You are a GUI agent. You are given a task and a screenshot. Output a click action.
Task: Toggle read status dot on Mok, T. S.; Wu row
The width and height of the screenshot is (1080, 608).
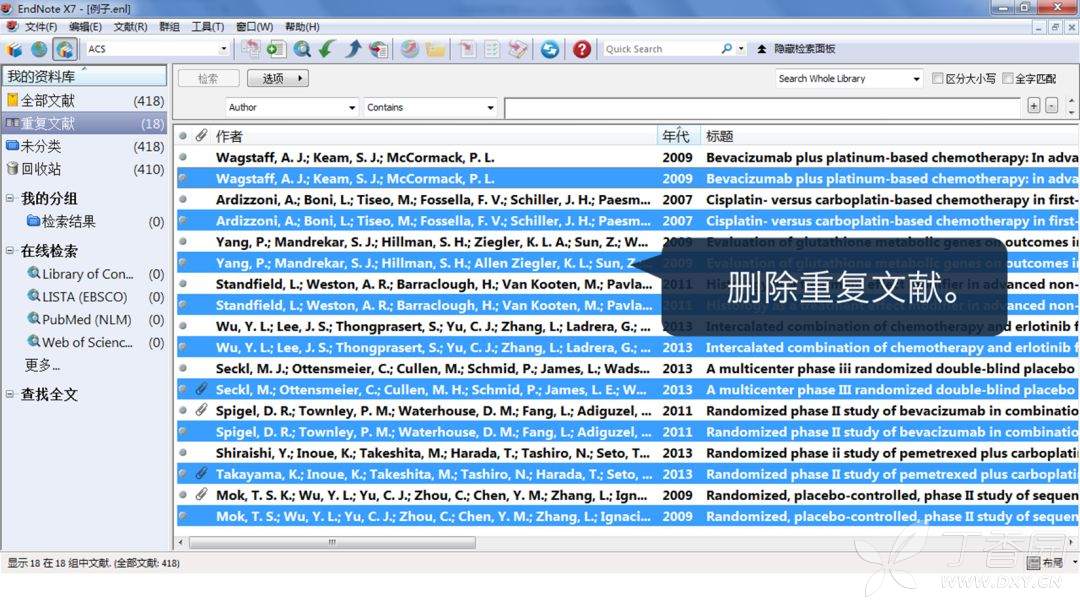pyautogui.click(x=183, y=516)
